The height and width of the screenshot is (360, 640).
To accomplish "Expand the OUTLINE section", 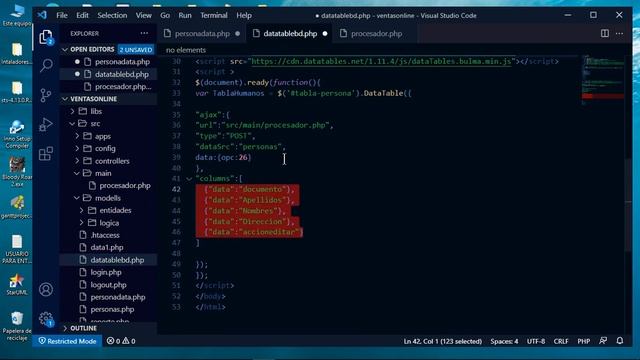I will click(65, 328).
